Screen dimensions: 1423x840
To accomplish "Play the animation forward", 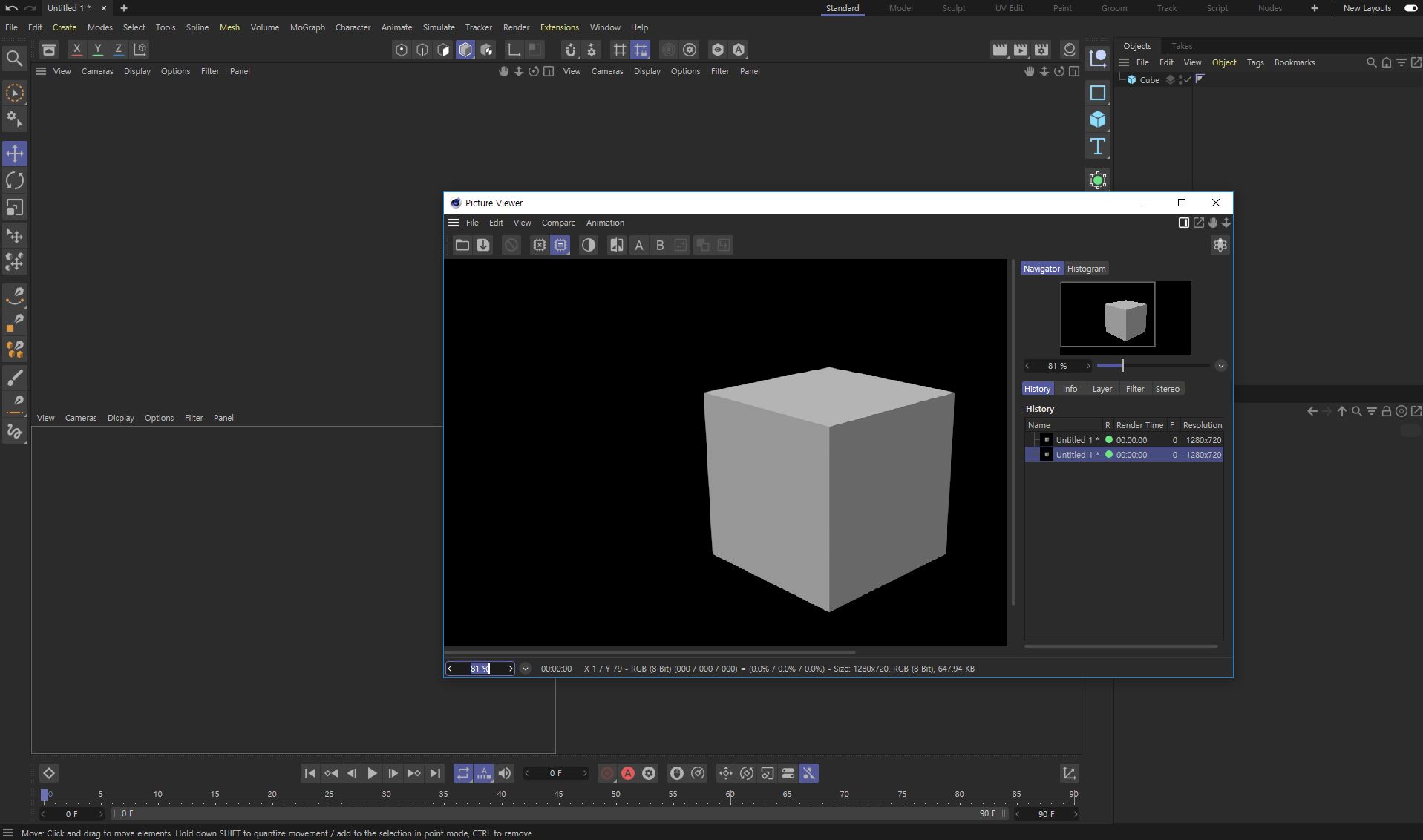I will (x=372, y=773).
